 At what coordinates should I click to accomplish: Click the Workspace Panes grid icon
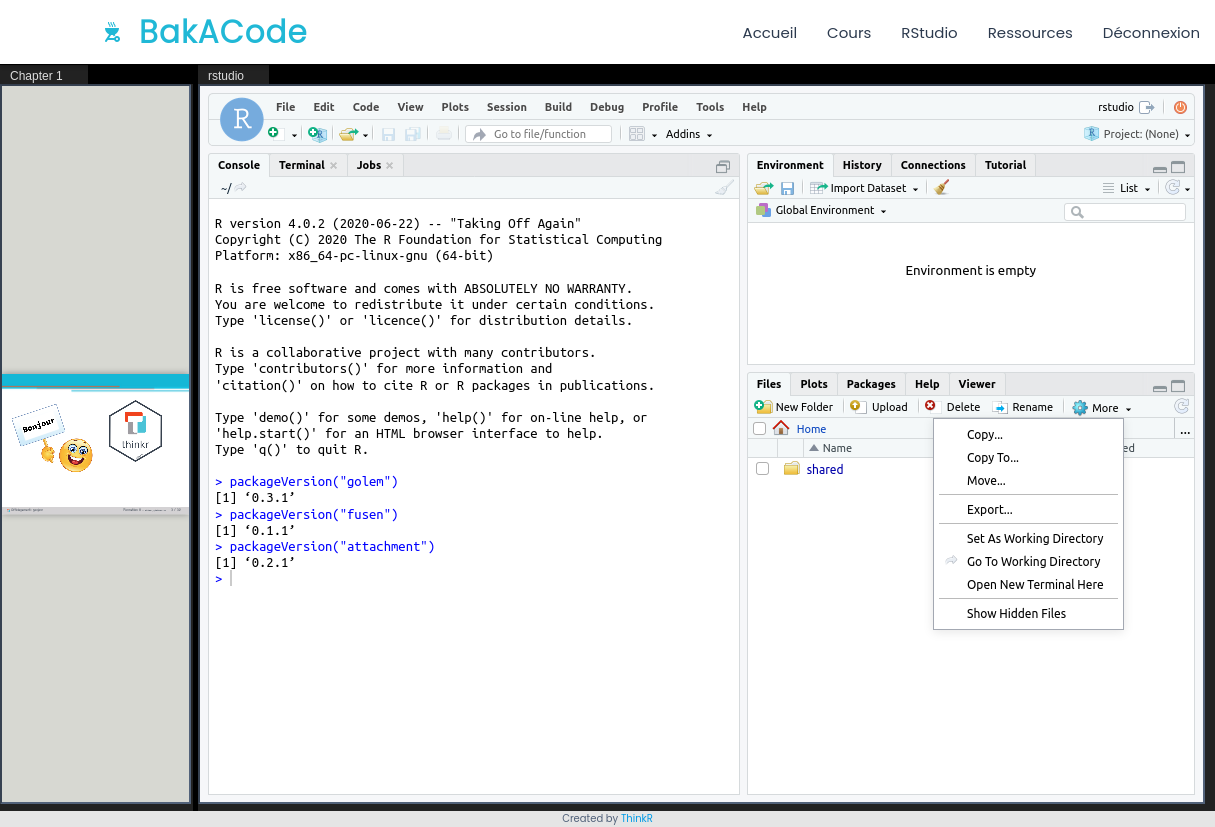637,134
